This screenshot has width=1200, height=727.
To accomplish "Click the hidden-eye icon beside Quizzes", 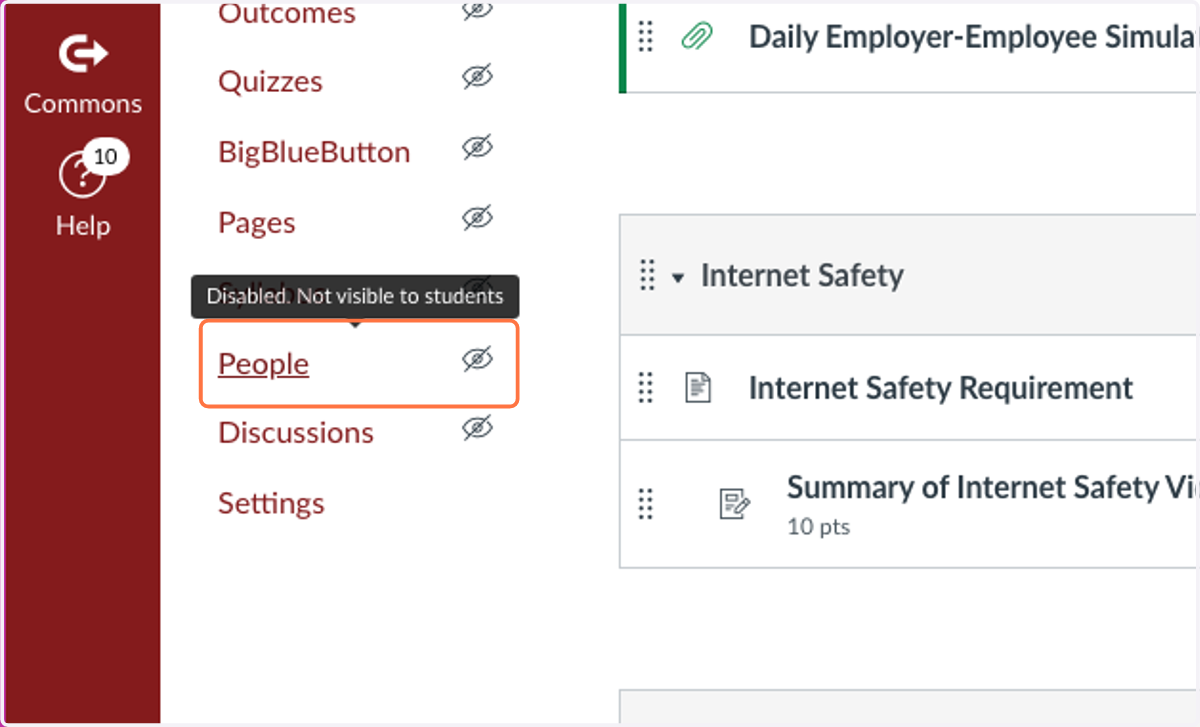I will 478,78.
